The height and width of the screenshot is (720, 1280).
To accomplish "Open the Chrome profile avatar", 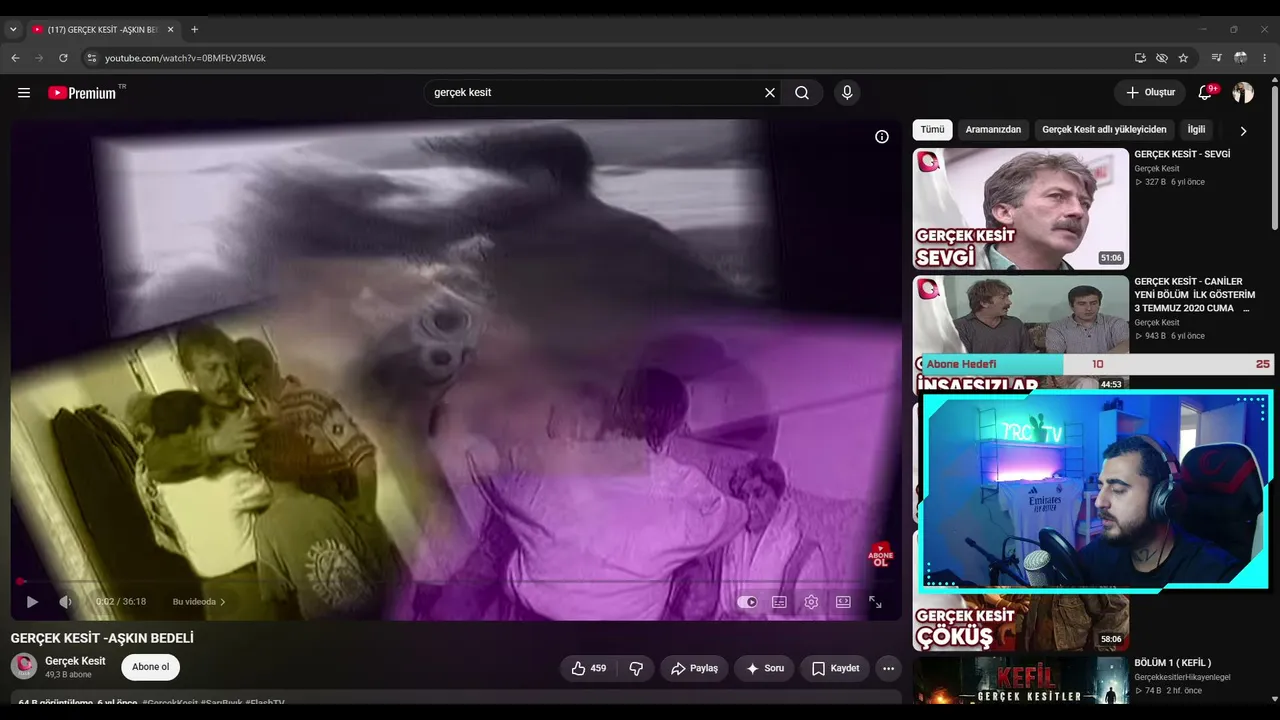I will click(x=1241, y=58).
